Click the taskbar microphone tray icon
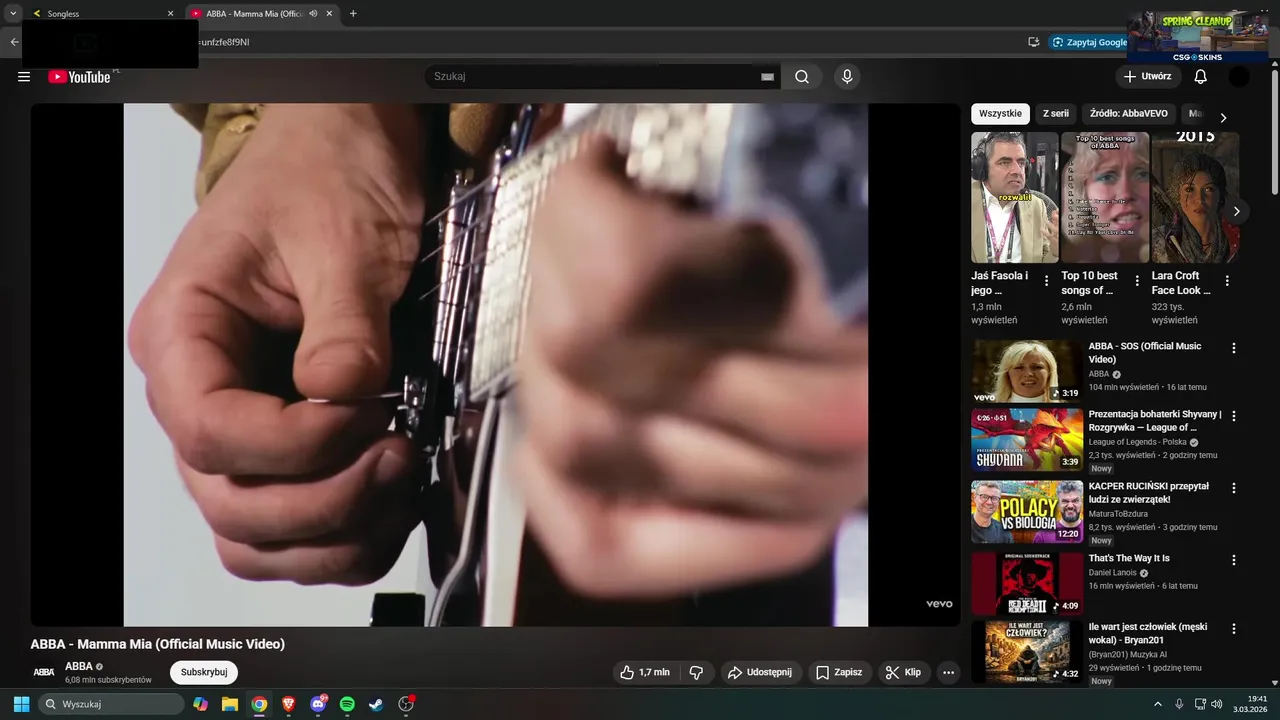 1179,704
